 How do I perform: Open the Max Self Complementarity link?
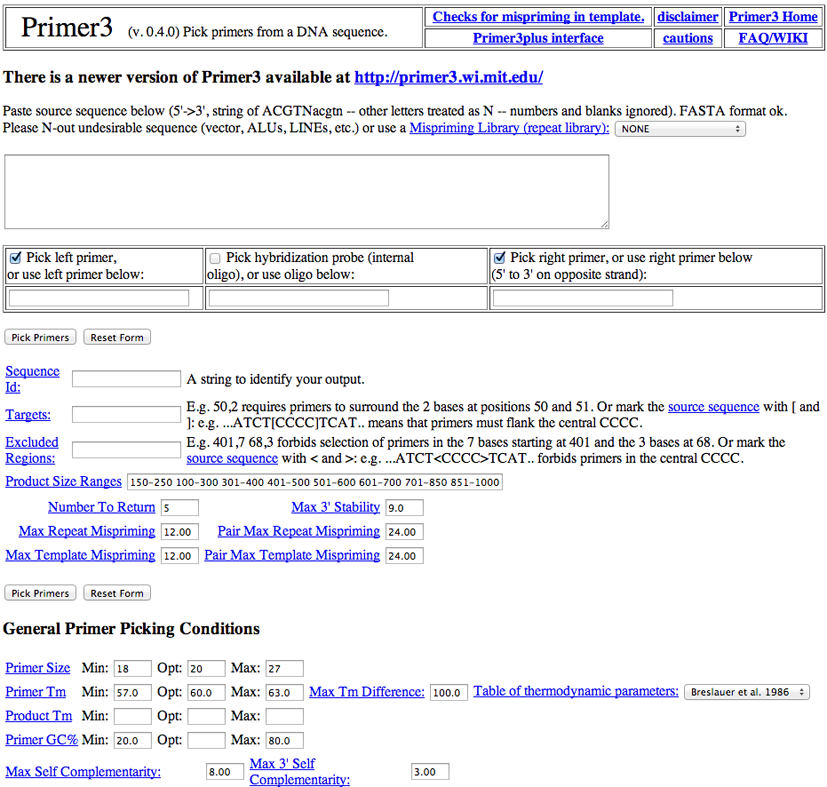pos(83,772)
